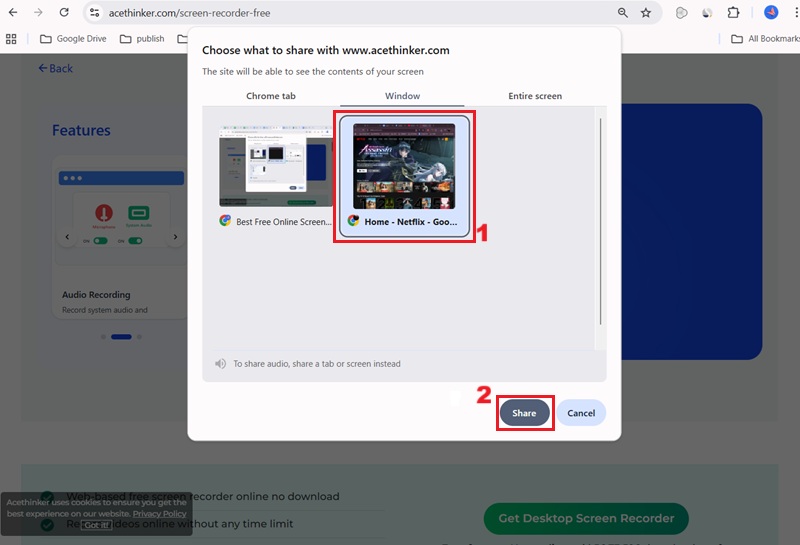Click the browser back arrow
The width and height of the screenshot is (800, 545).
tap(12, 13)
